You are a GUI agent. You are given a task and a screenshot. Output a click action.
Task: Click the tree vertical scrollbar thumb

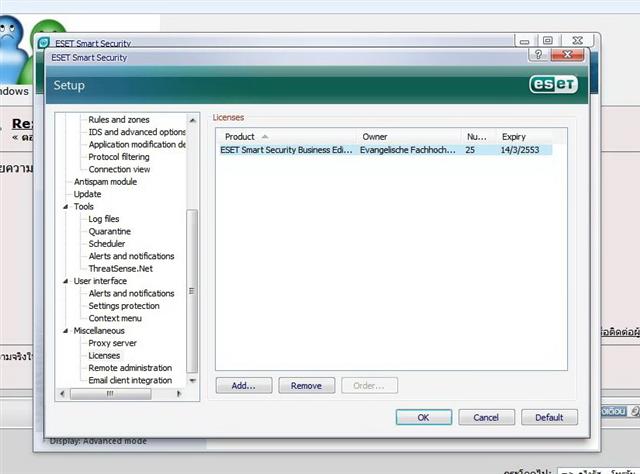click(x=192, y=291)
